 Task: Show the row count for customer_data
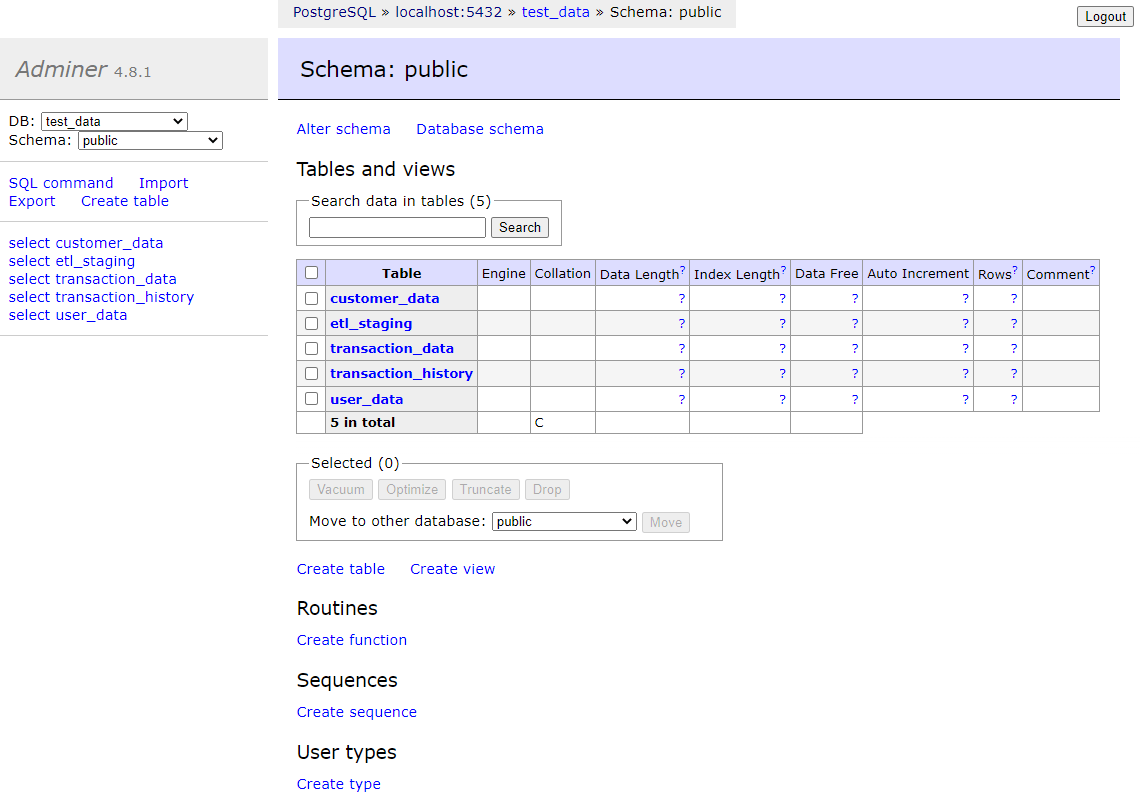point(1014,298)
